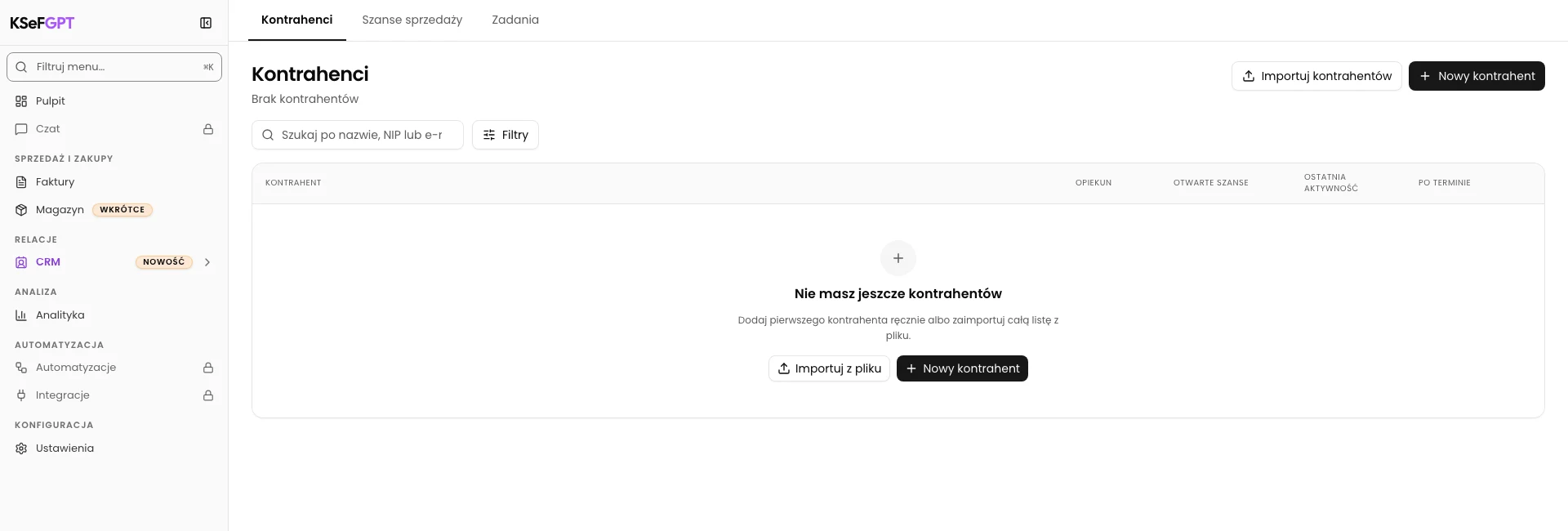Switch to the Kontrahenci tab
This screenshot has width=1568, height=531.
coord(297,20)
